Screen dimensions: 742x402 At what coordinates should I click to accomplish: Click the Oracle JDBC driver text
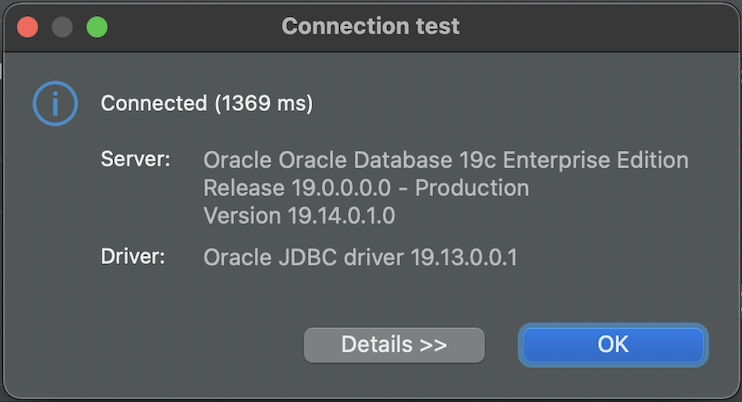pos(303,258)
